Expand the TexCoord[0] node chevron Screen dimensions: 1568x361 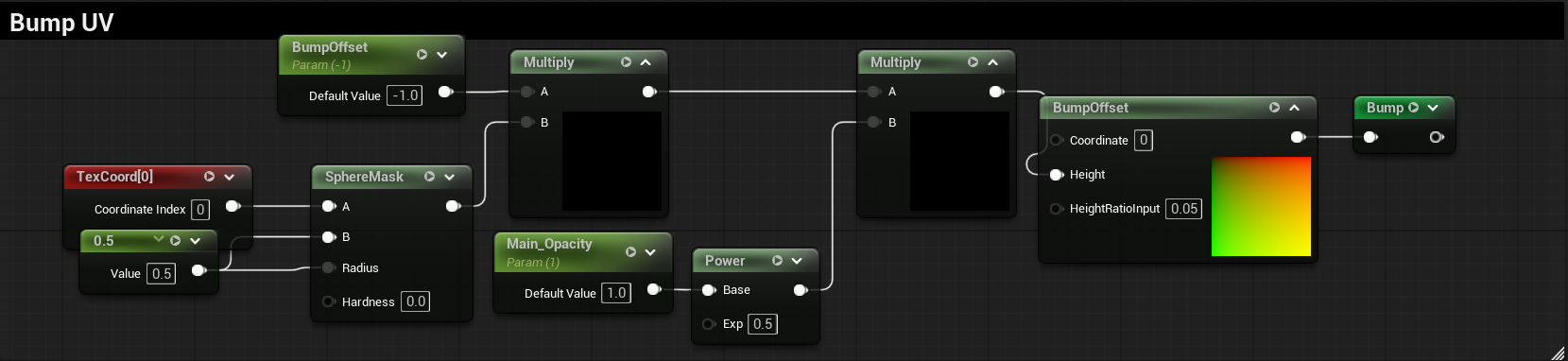[x=229, y=177]
